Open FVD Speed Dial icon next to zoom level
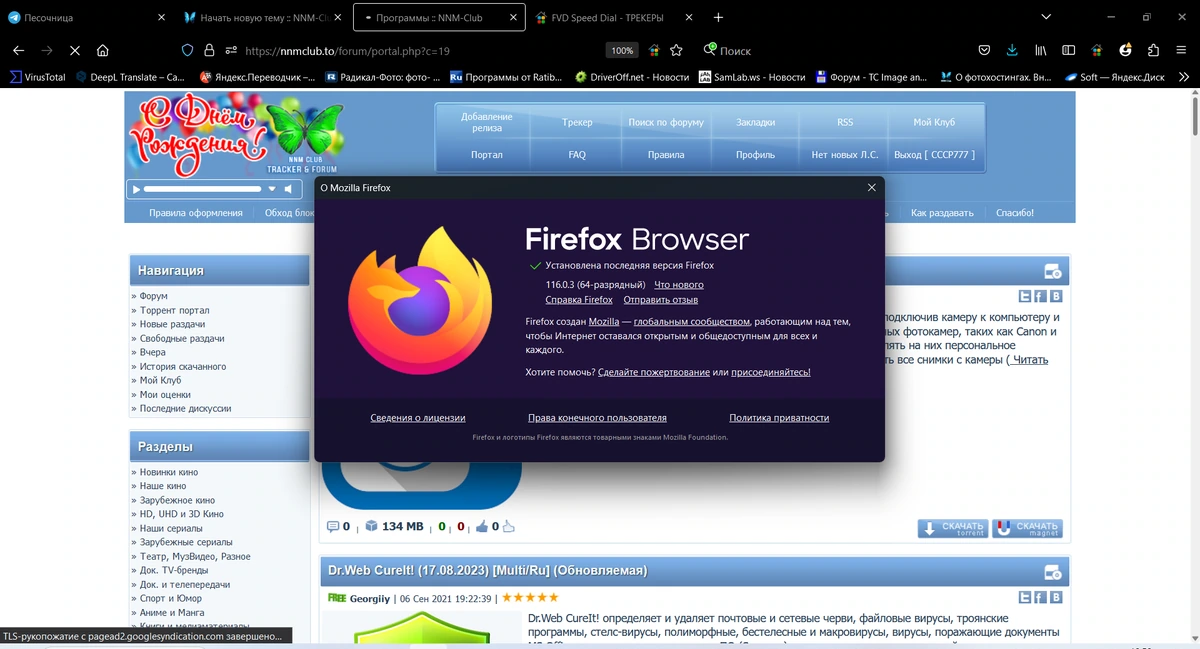 654,50
